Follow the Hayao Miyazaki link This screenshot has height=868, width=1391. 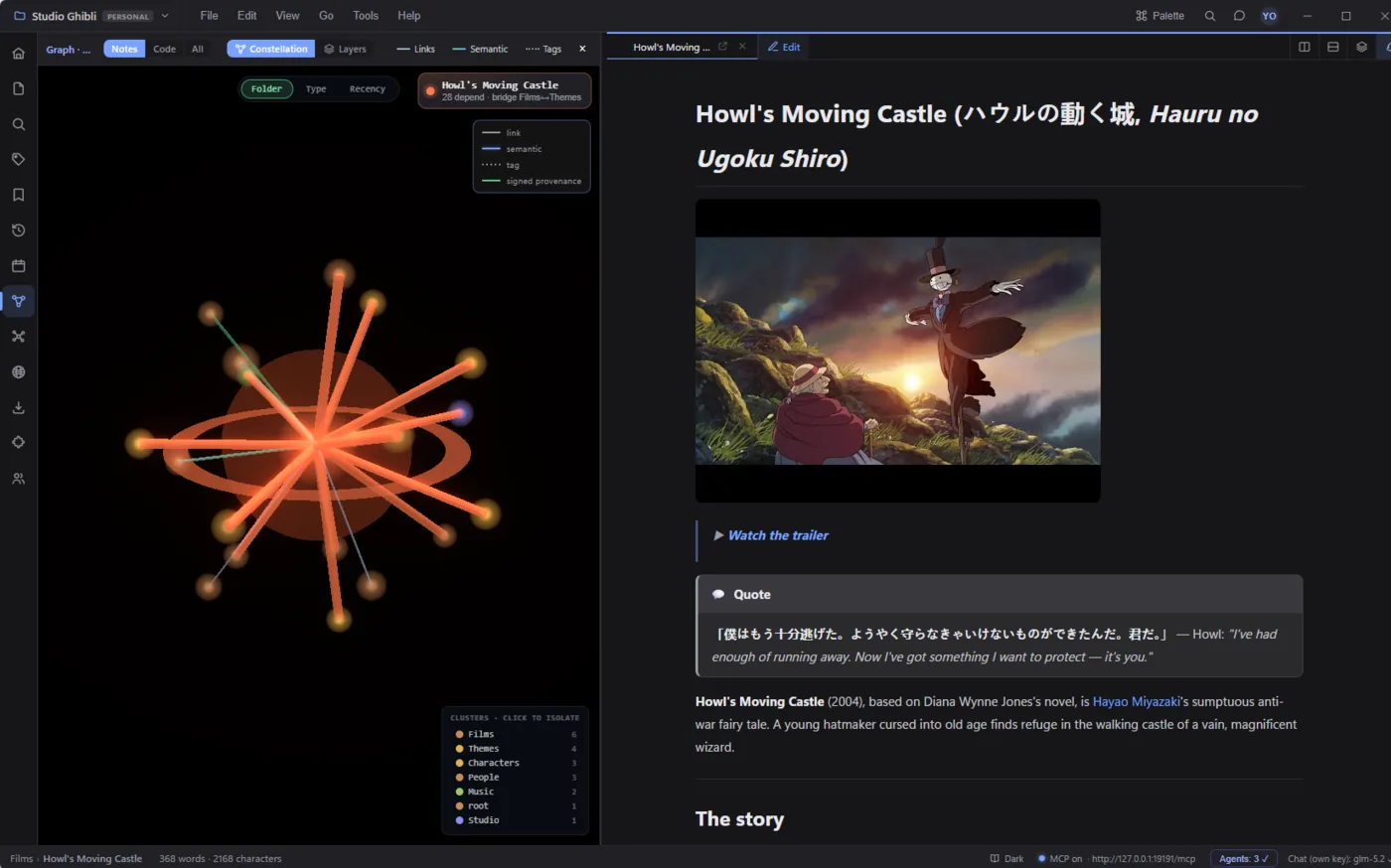(1136, 701)
